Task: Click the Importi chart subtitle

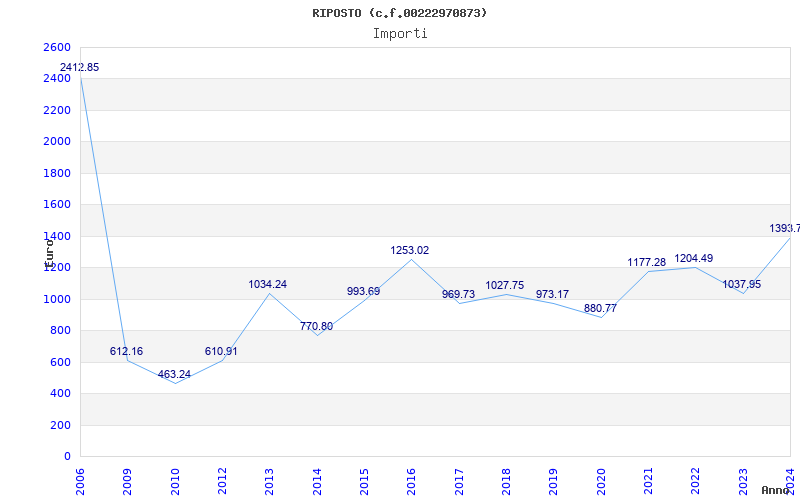Action: pyautogui.click(x=400, y=34)
